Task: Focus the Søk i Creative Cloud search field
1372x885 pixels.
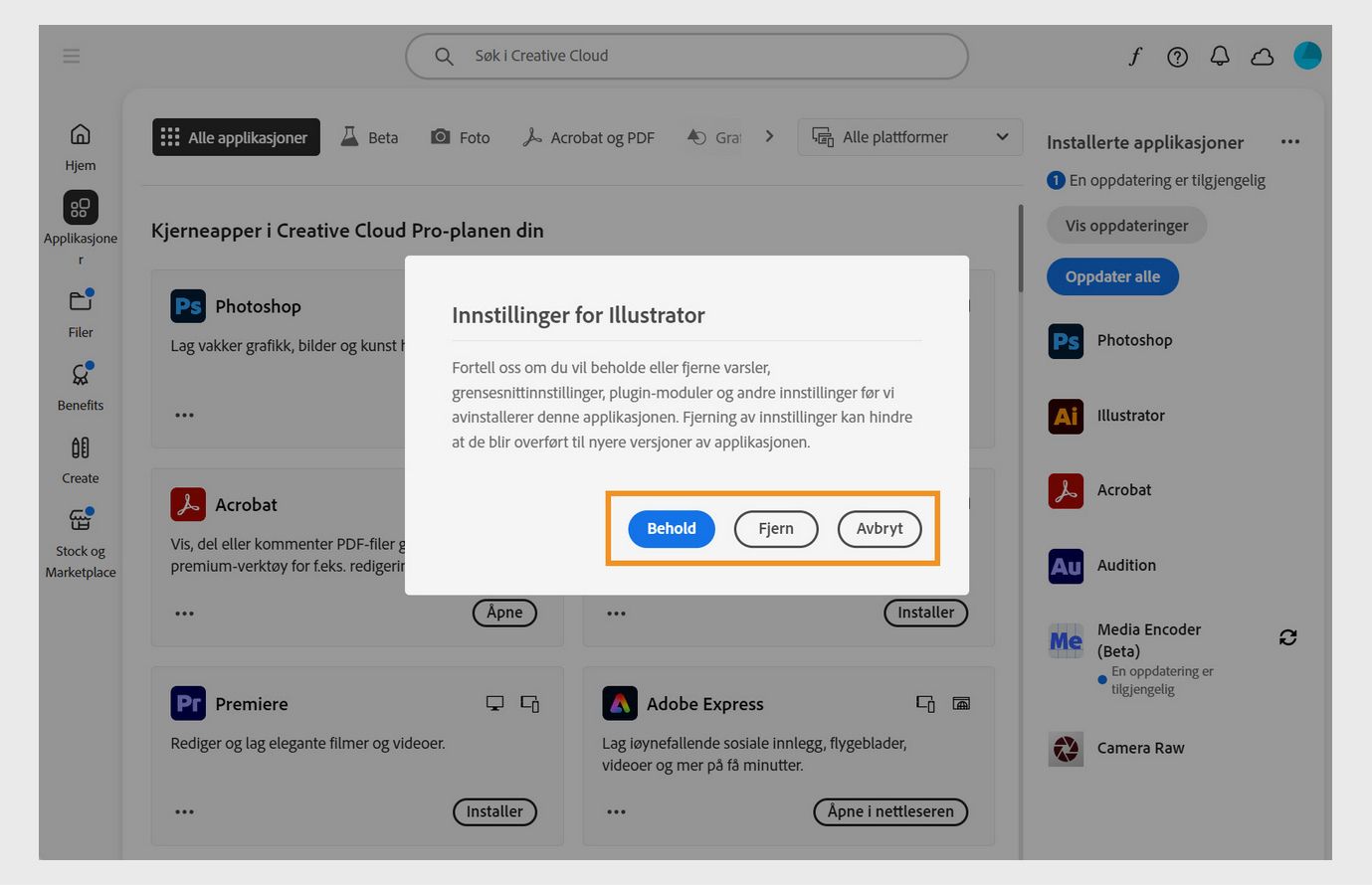Action: (x=686, y=56)
